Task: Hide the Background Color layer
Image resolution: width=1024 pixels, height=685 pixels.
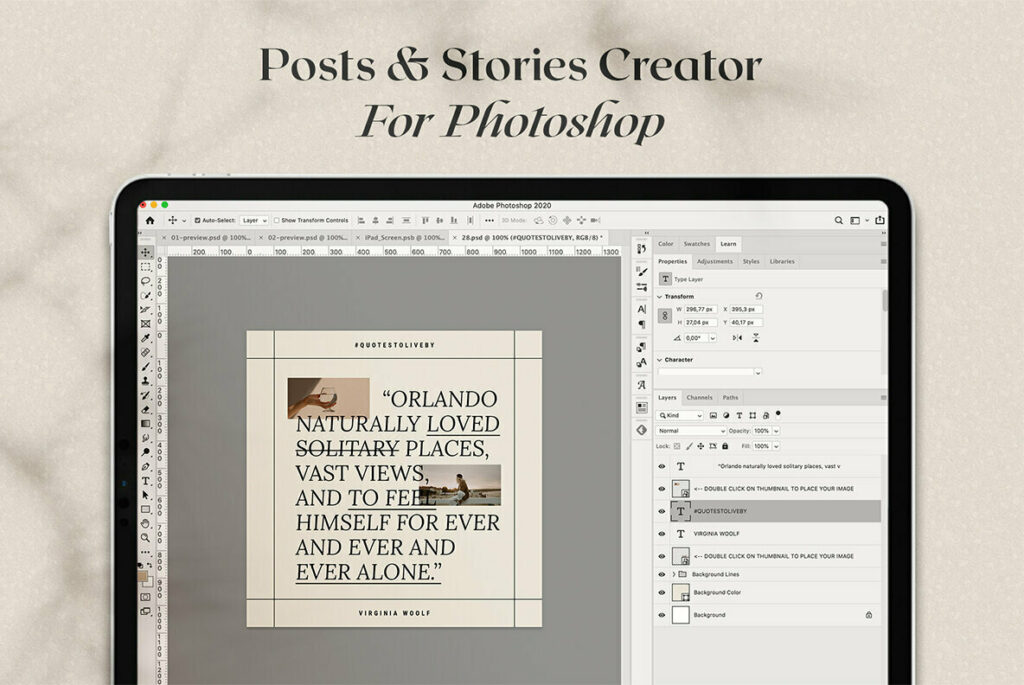Action: click(661, 593)
